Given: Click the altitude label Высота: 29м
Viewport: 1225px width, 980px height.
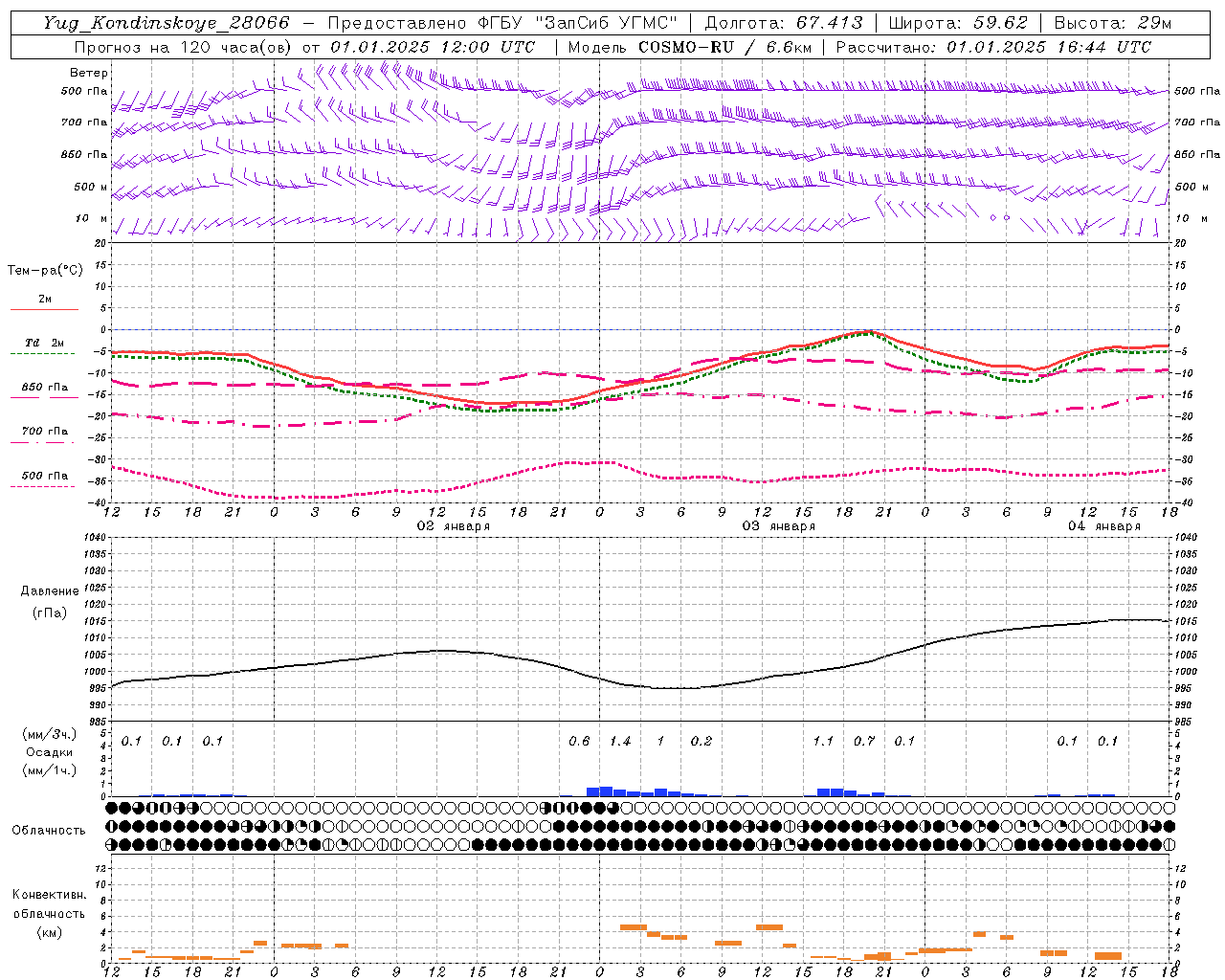Looking at the screenshot, I should [1113, 23].
